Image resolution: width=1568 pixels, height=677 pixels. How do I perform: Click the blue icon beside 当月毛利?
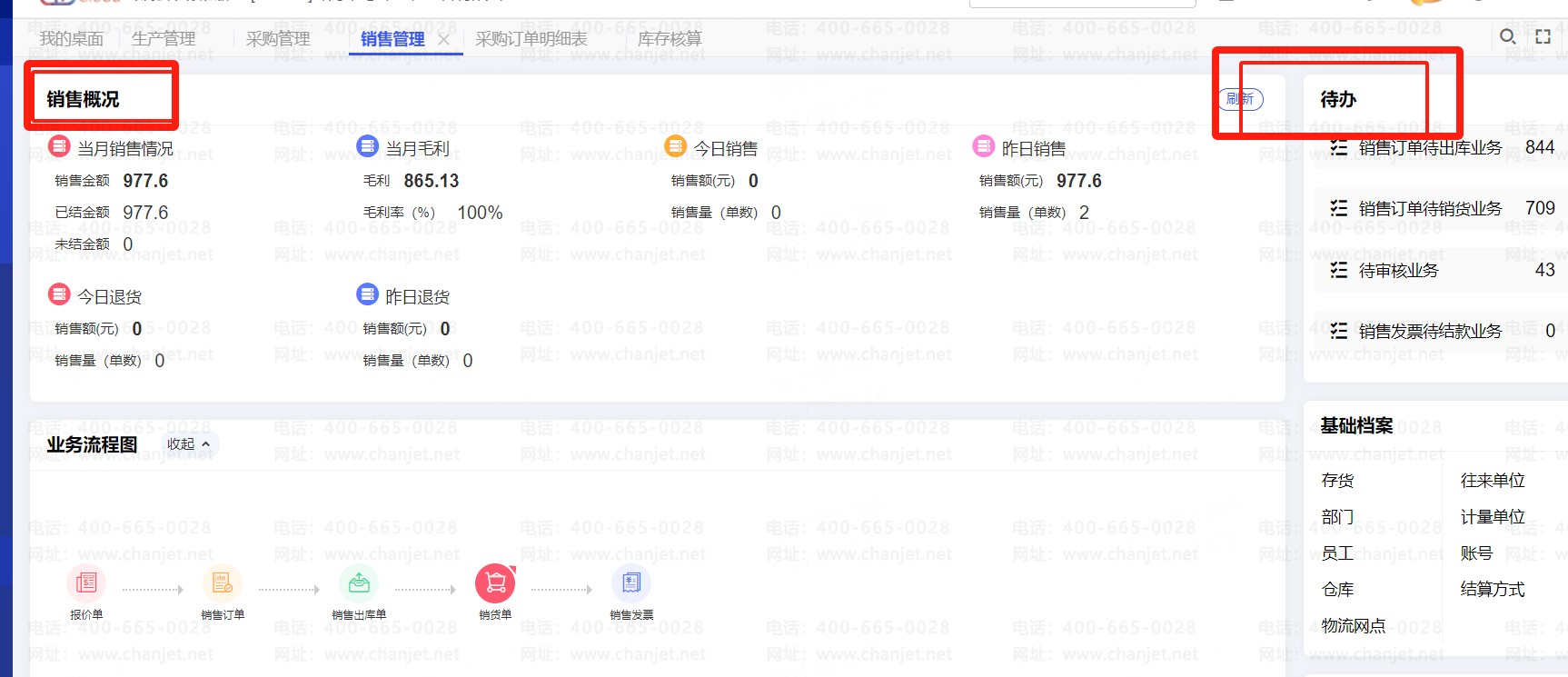(x=367, y=145)
